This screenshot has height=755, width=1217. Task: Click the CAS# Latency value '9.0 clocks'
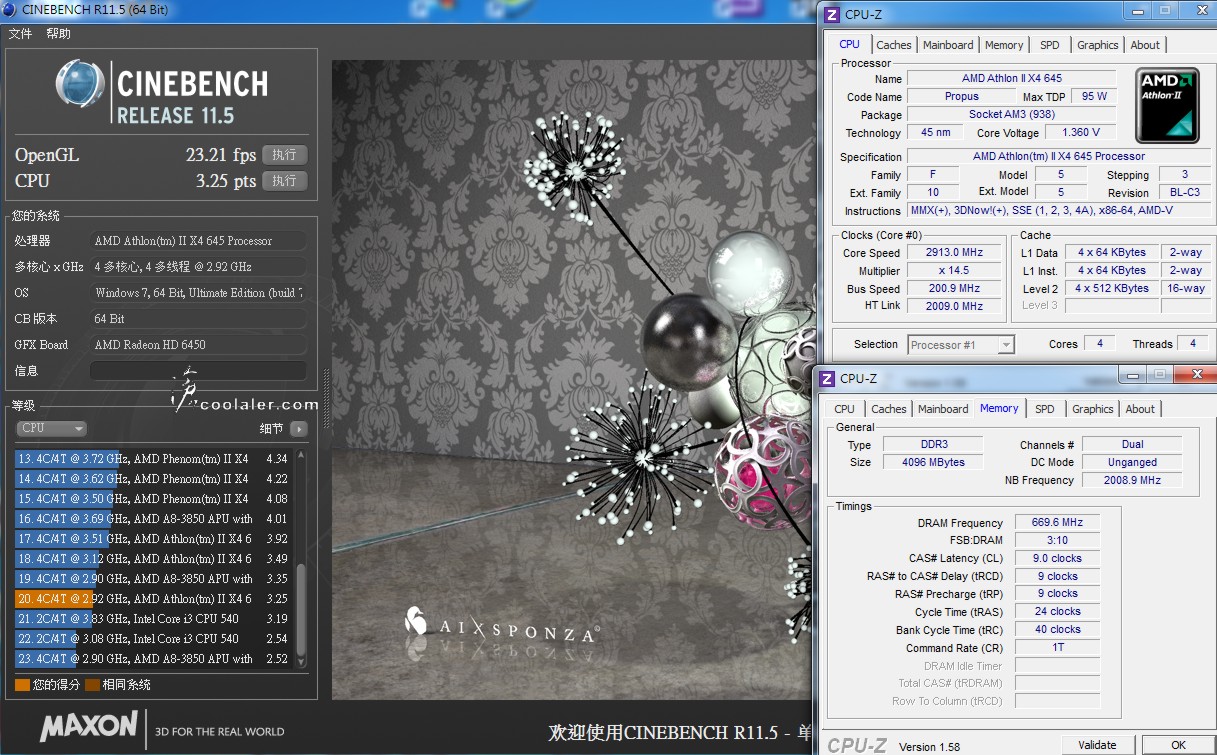pyautogui.click(x=1057, y=559)
